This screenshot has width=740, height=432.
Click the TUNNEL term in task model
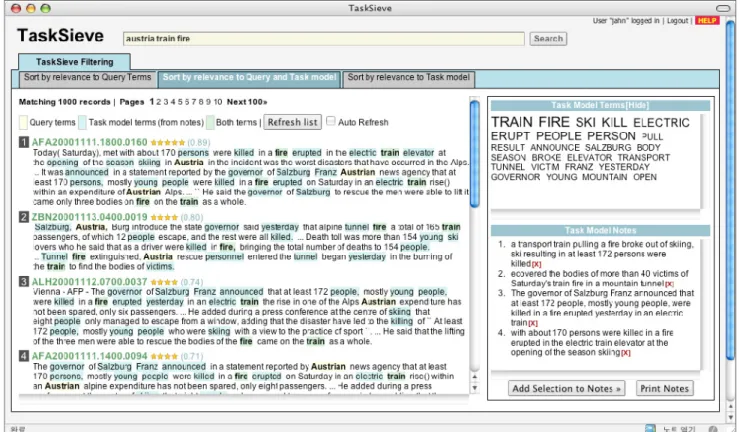(x=507, y=167)
